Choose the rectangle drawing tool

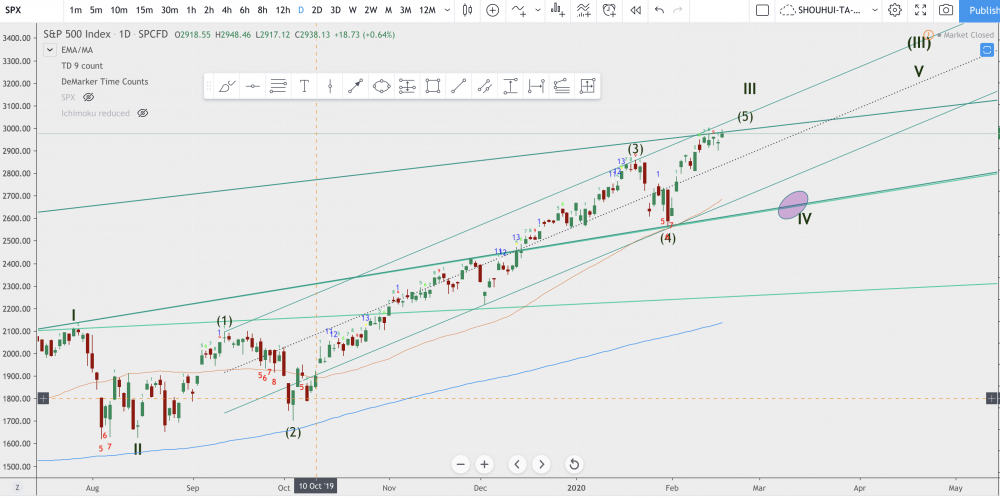433,86
